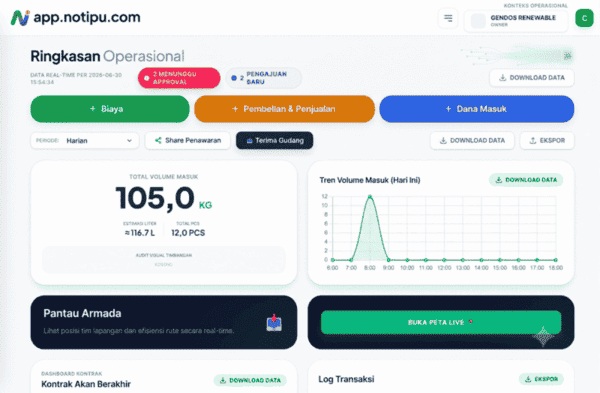Click the Ekspor button in filter row
This screenshot has height=393, width=600.
tap(547, 140)
